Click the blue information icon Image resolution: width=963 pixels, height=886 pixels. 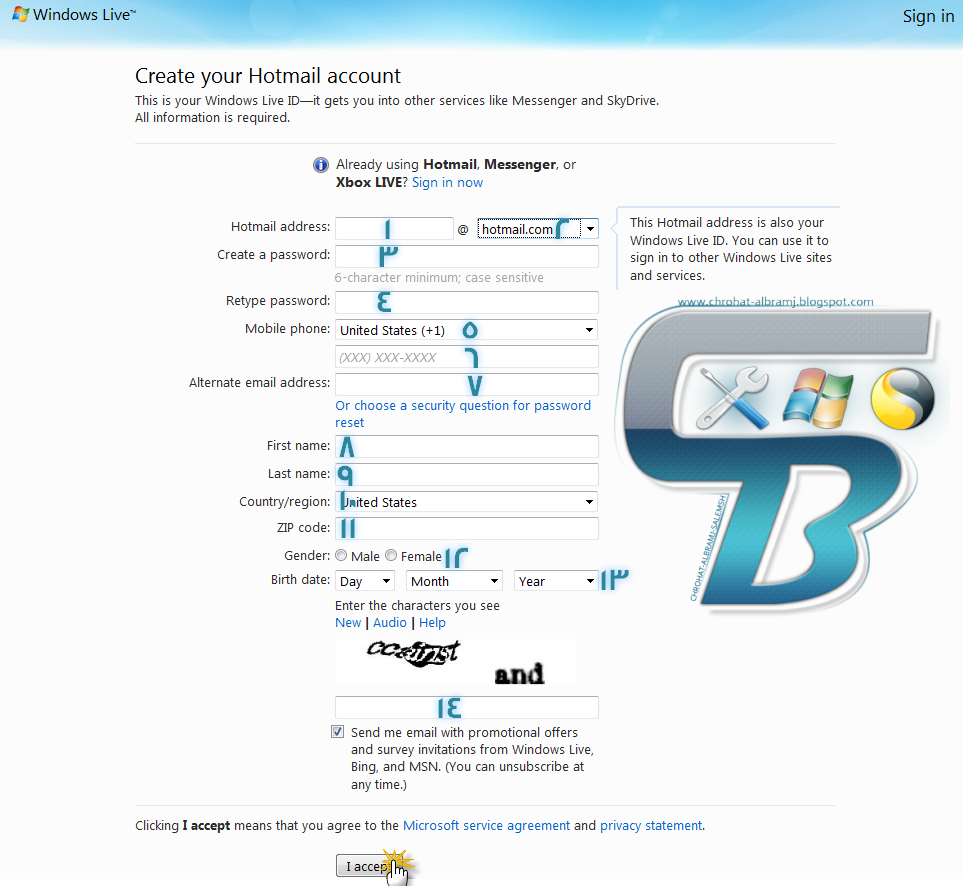tap(321, 165)
